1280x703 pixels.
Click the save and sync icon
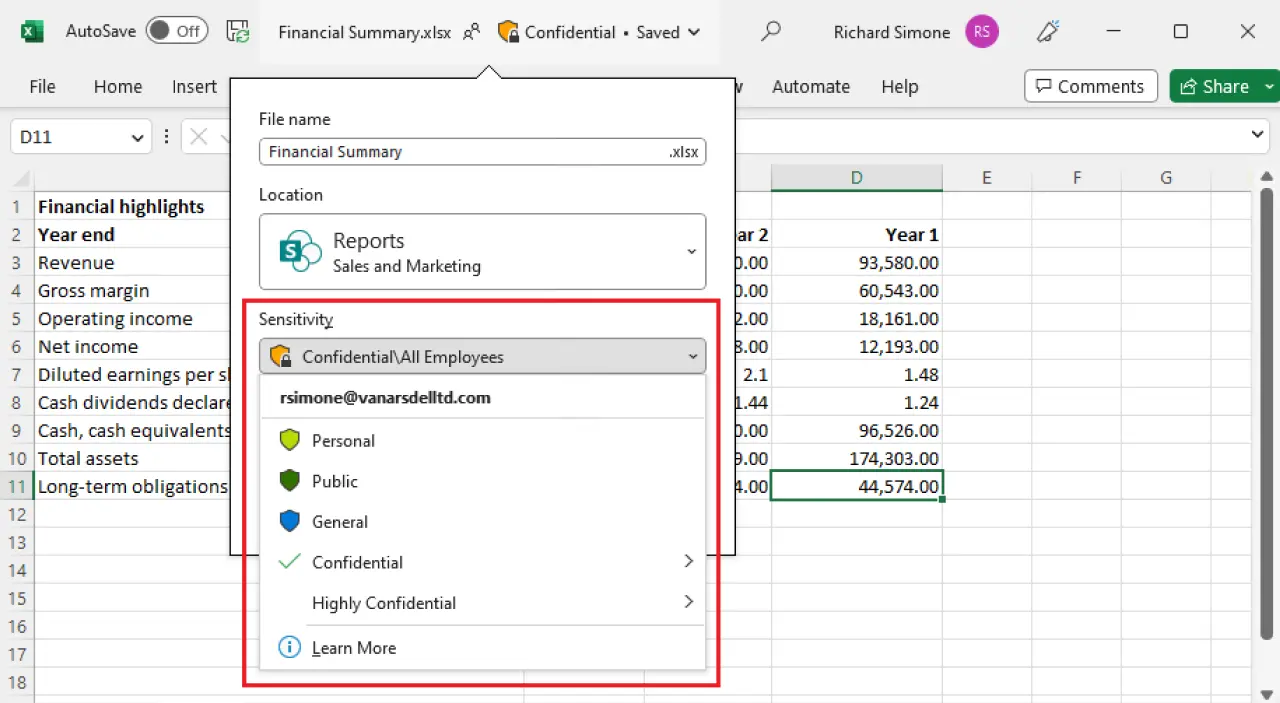tap(238, 32)
